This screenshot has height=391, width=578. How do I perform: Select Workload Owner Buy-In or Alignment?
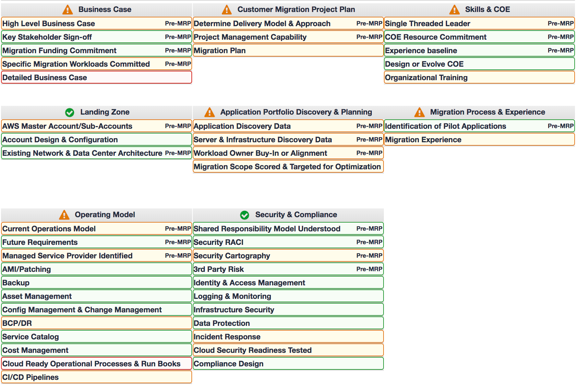[x=288, y=153]
